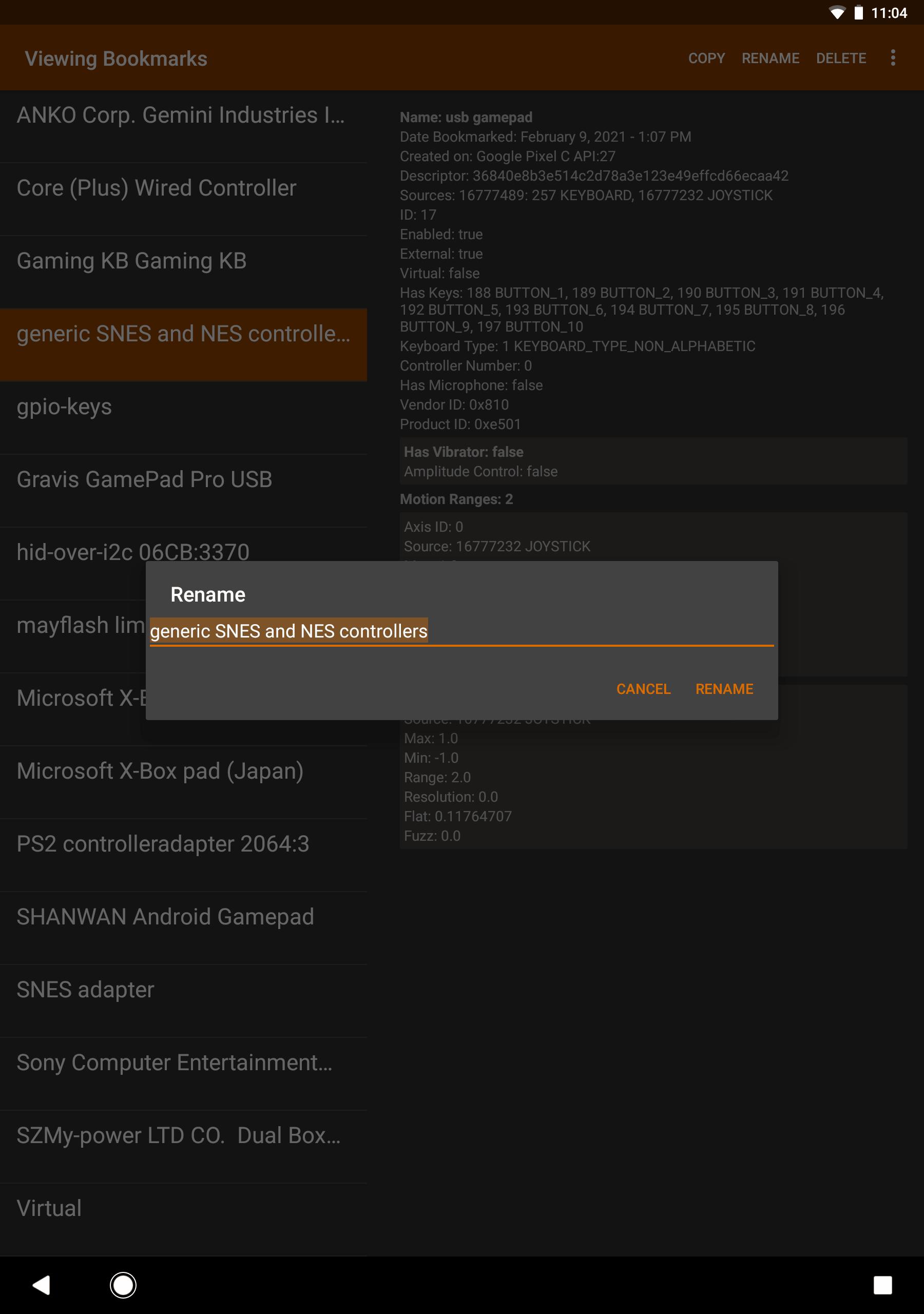The height and width of the screenshot is (1314, 924).
Task: Click the Vendor ID: 0x810 line
Action: click(x=455, y=404)
